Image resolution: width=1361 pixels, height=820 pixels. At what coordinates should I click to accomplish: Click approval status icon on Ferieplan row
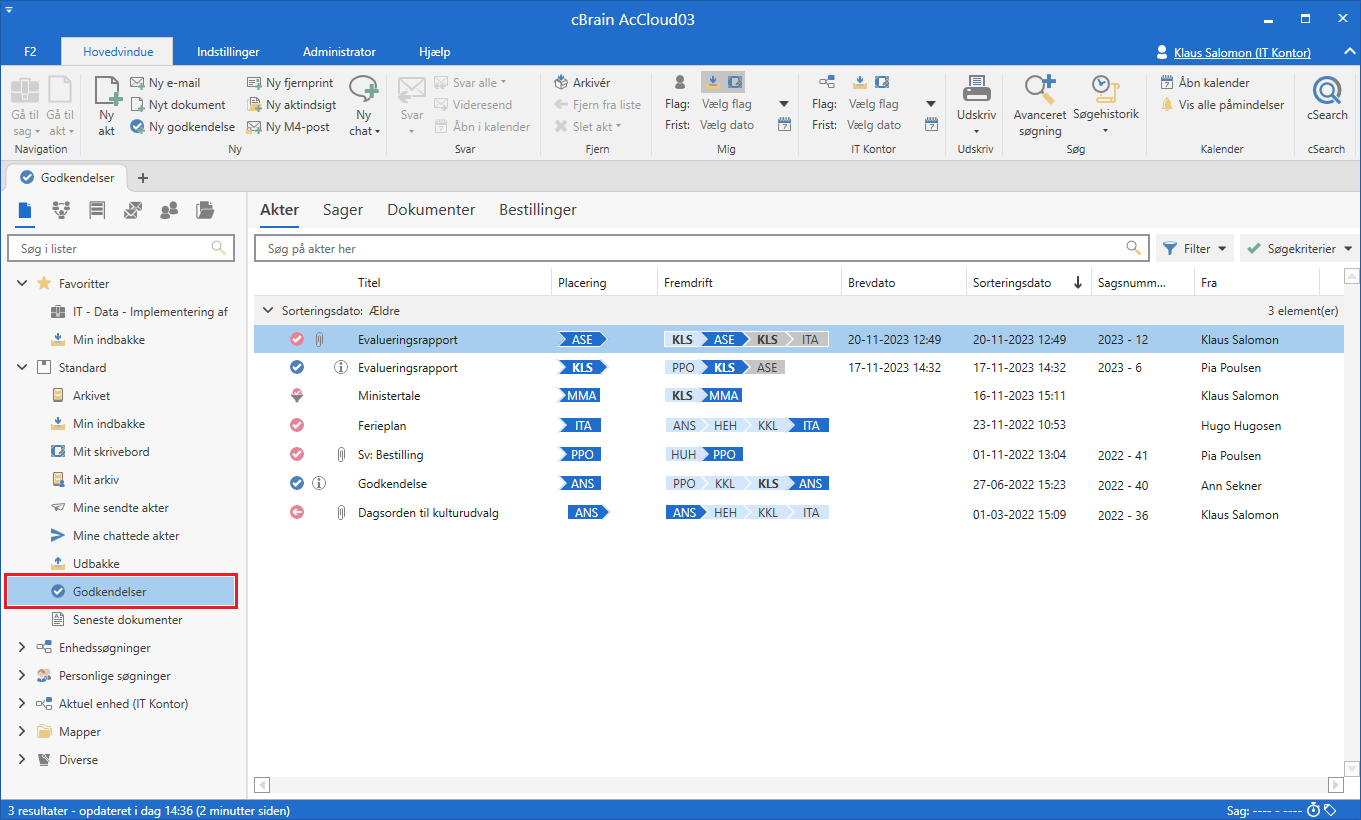297,426
